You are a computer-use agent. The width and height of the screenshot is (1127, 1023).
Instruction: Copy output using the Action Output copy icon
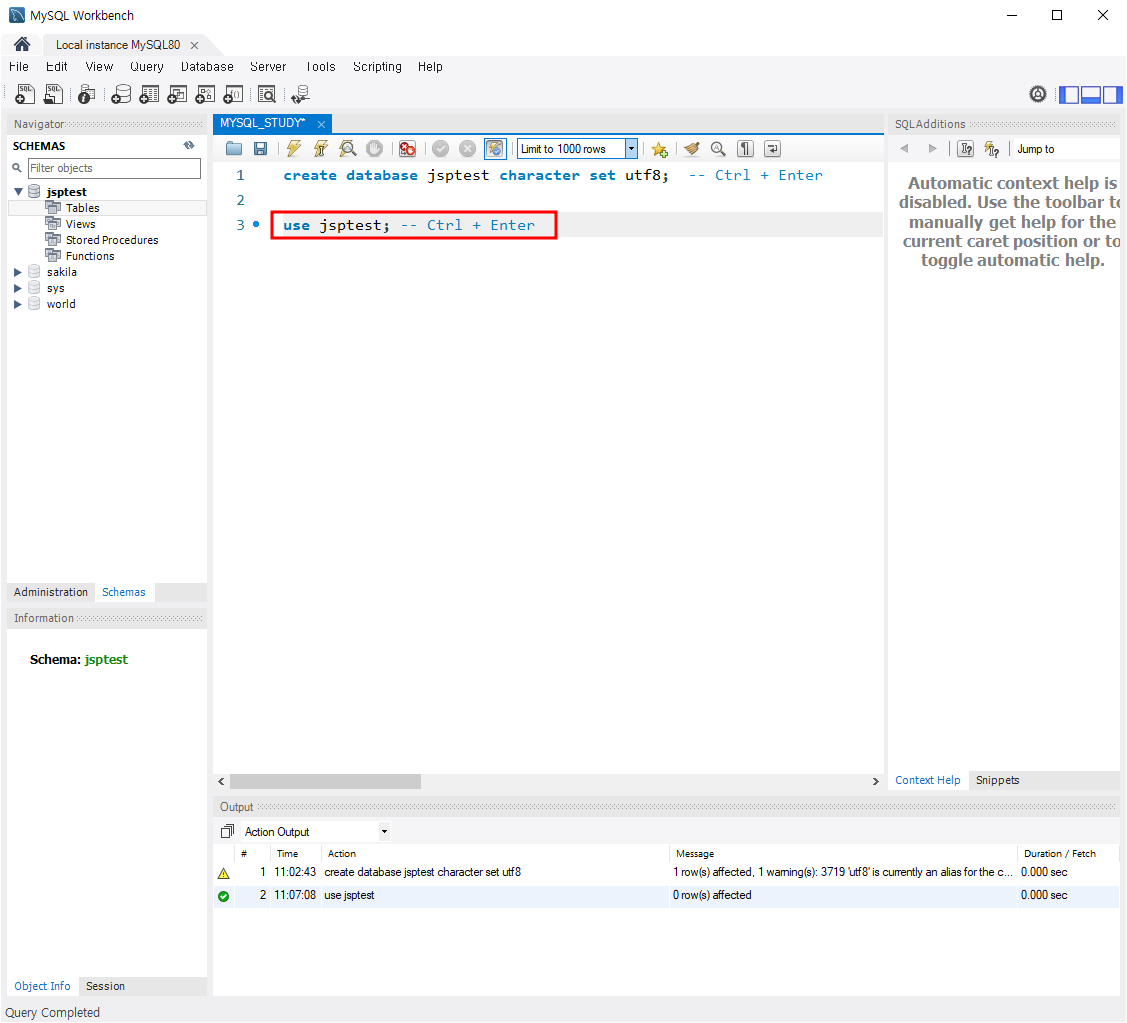(227, 832)
